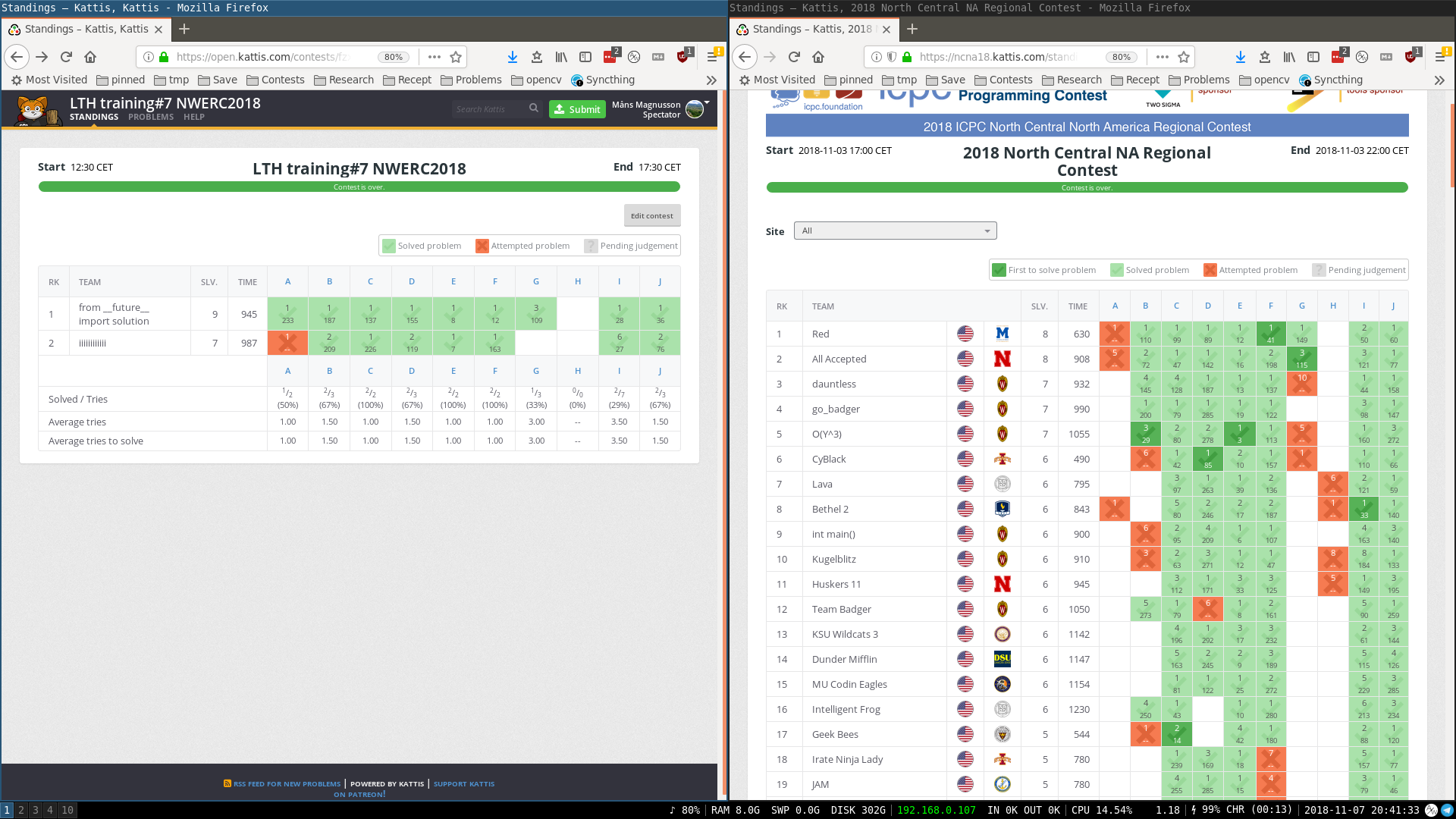This screenshot has height=819, width=1456.
Task: Click green contest progress bar in left window
Action: [359, 187]
